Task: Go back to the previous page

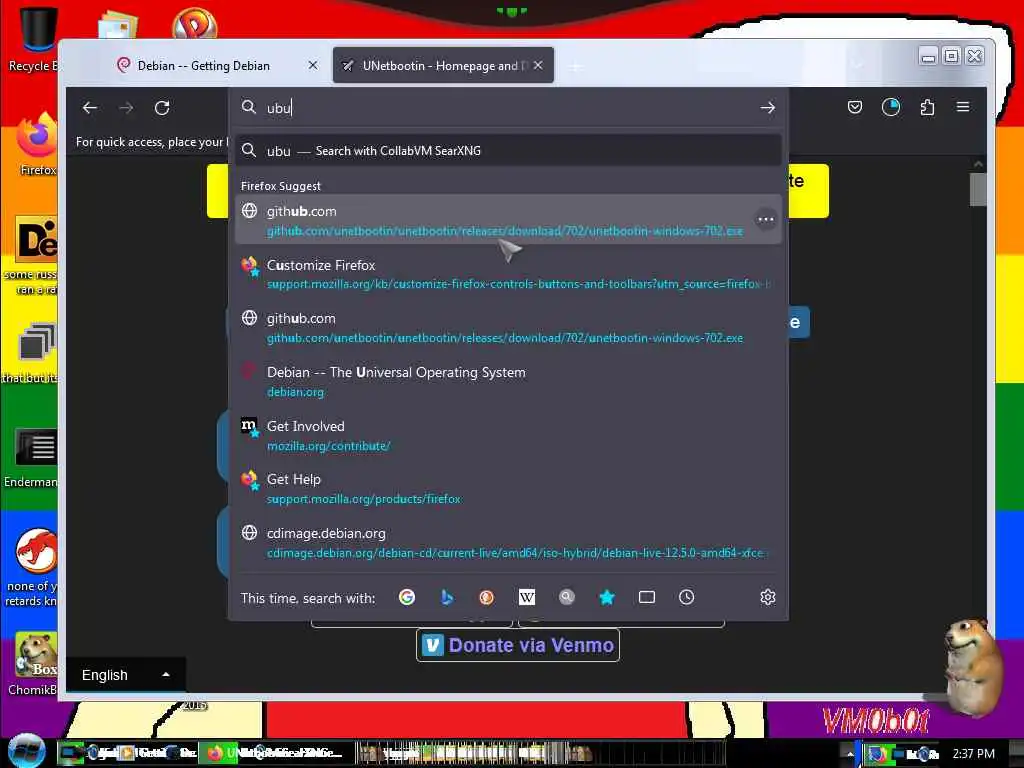Action: click(90, 108)
